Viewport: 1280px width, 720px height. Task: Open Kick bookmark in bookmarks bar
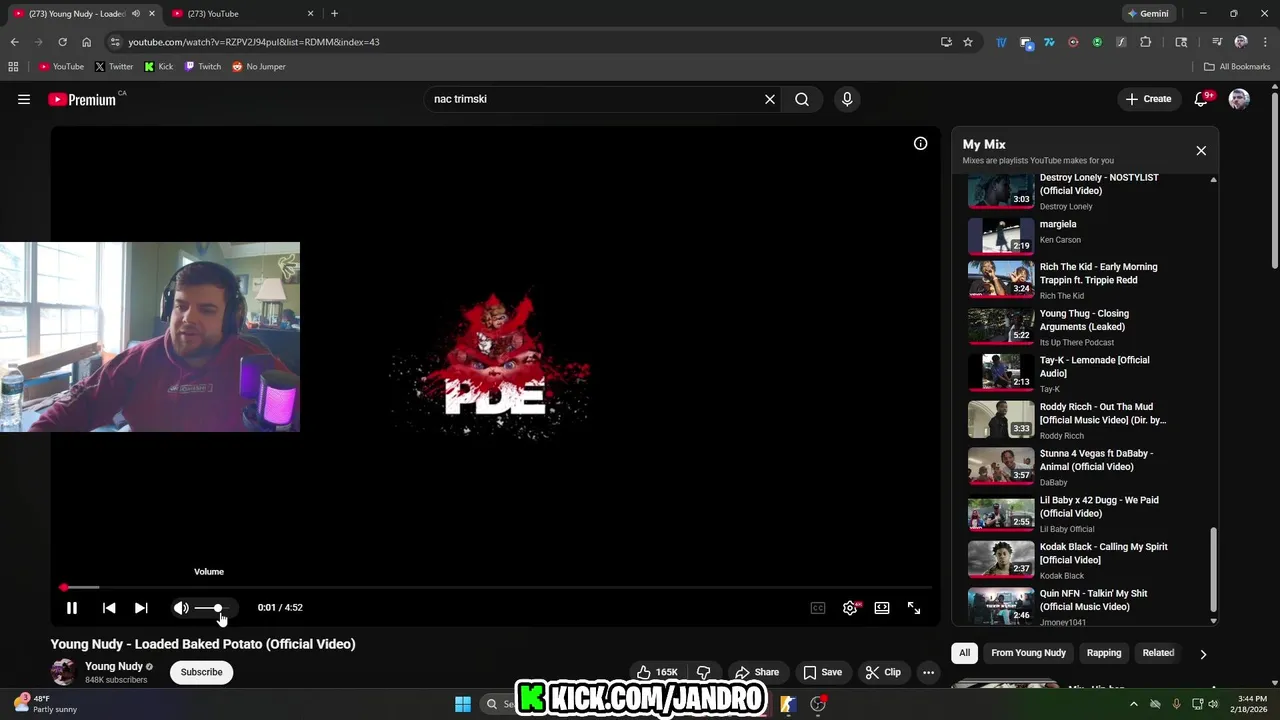tap(159, 67)
